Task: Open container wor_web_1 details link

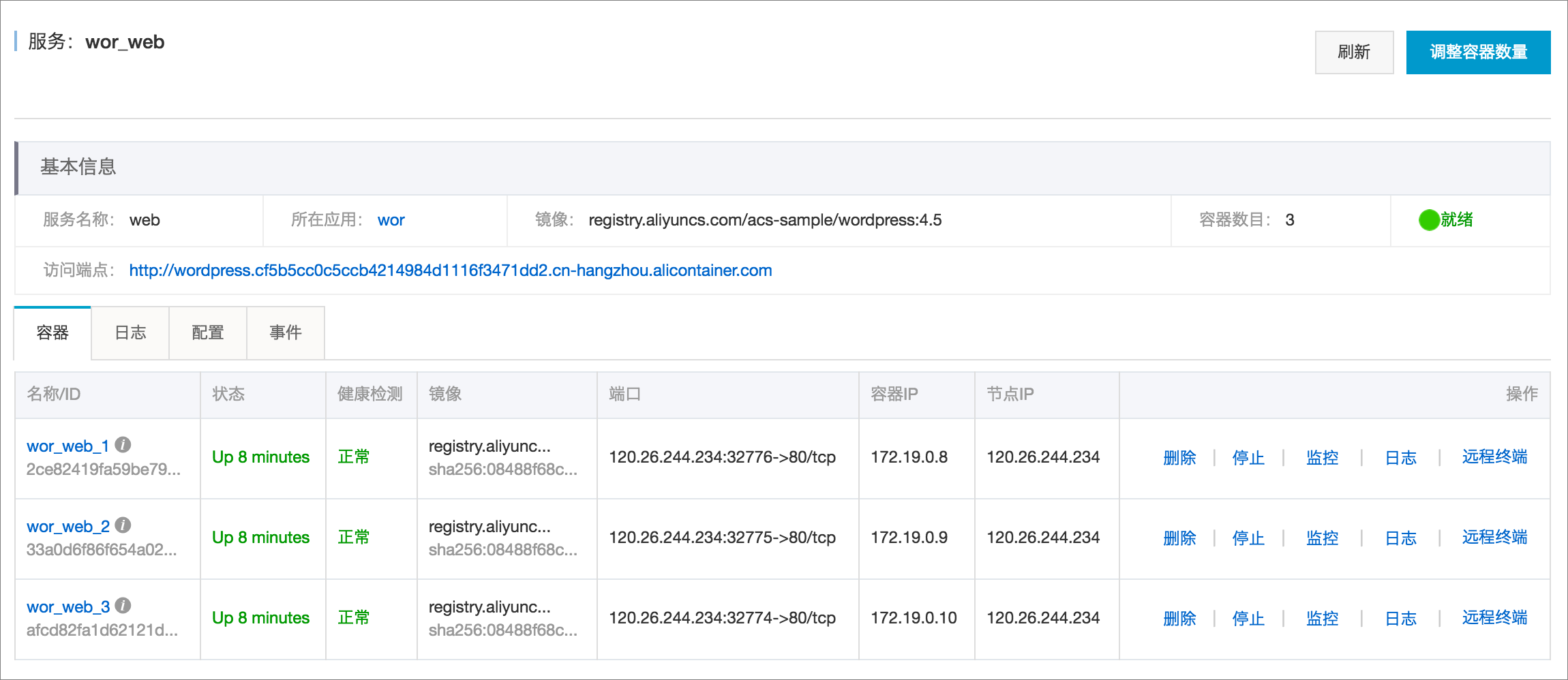Action: [67, 446]
